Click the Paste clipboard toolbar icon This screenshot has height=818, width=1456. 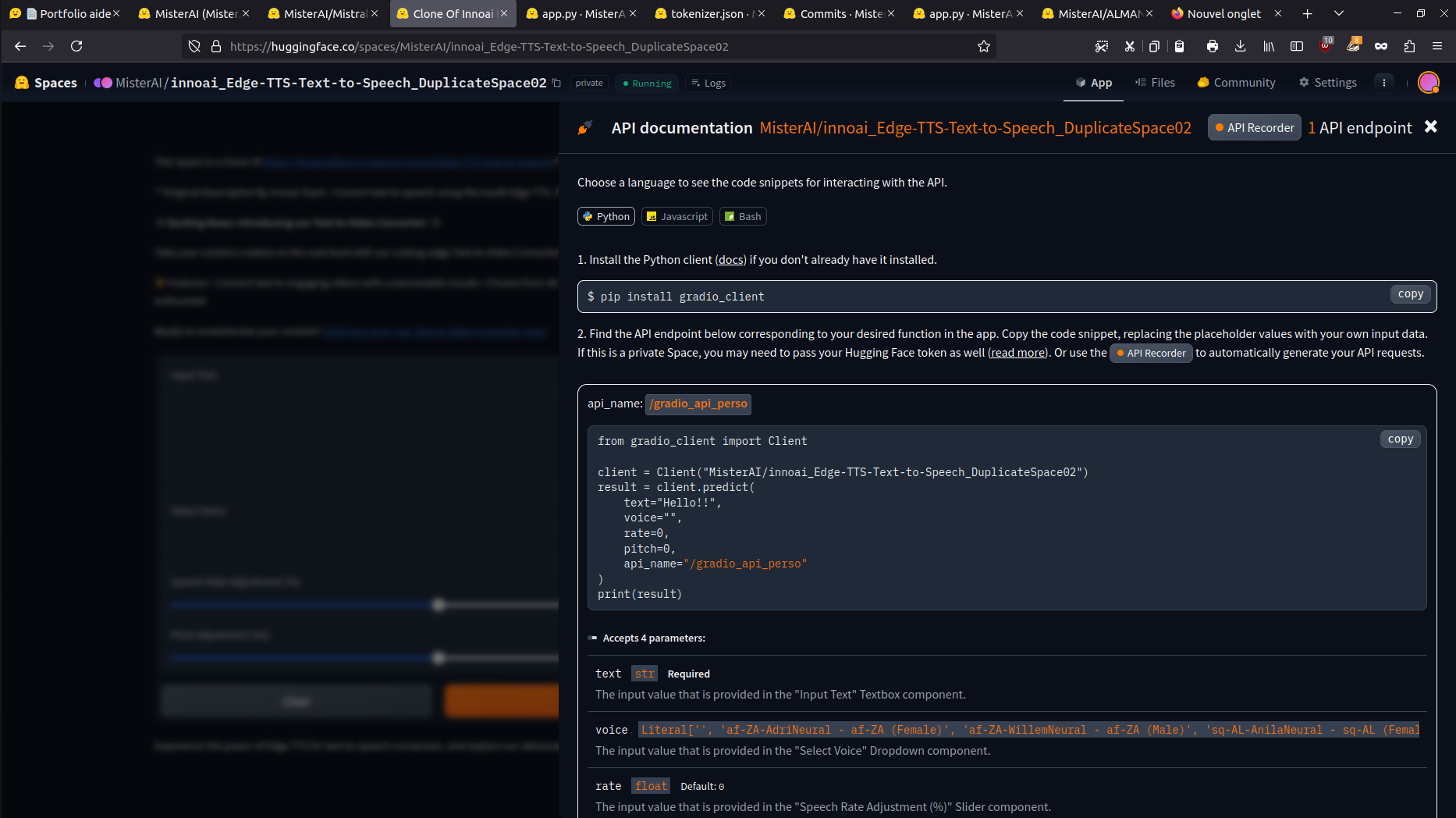(x=1179, y=46)
